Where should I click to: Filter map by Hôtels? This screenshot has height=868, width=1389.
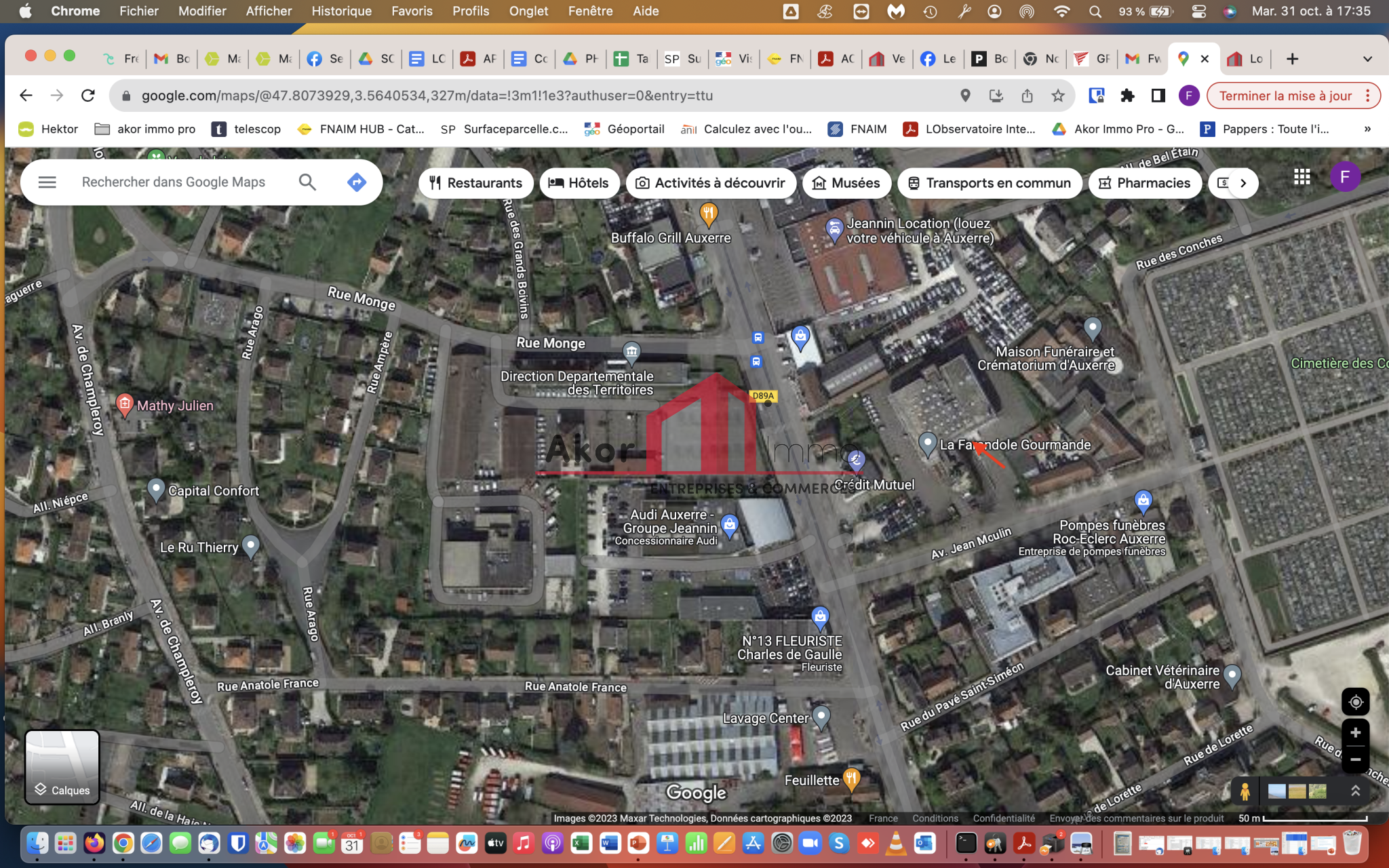(579, 183)
